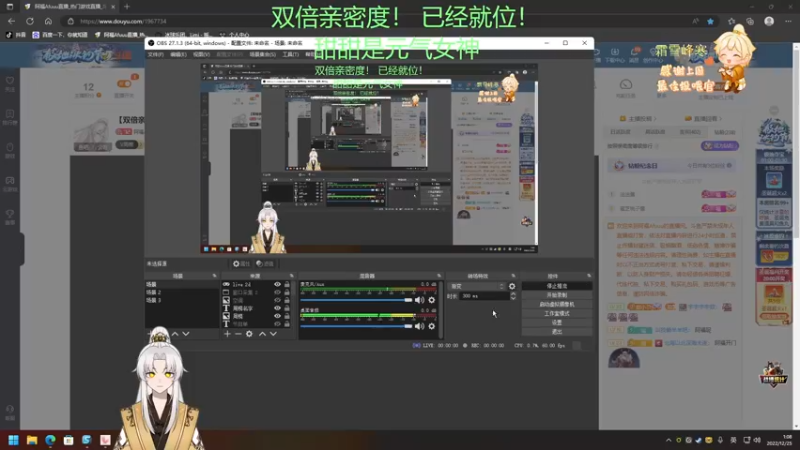Screen dimensions: 800x450
Task: Go to browser home page
Action: [48, 21]
